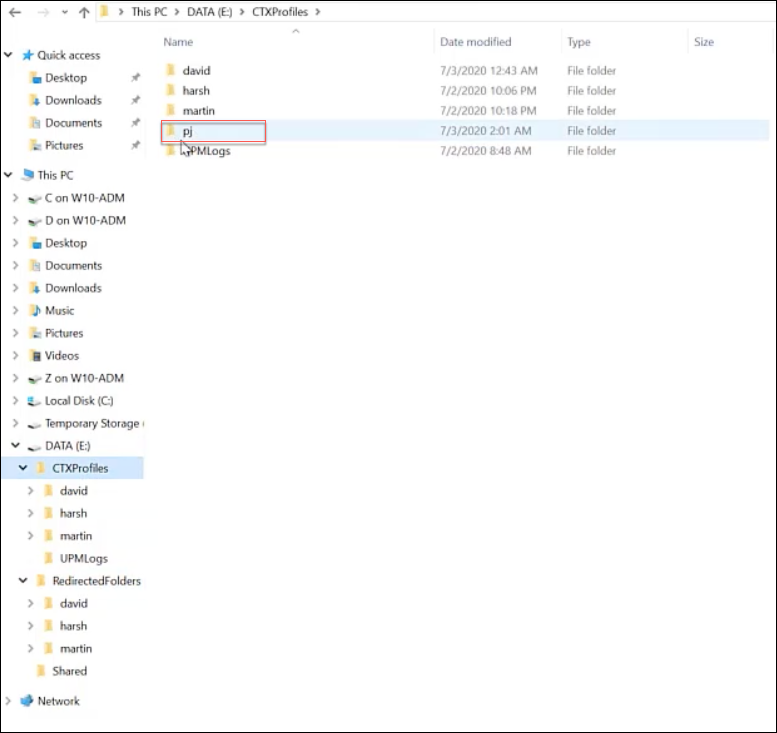Viewport: 777px width, 733px height.
Task: Expand Desktop under This PC
Action: (x=15, y=243)
